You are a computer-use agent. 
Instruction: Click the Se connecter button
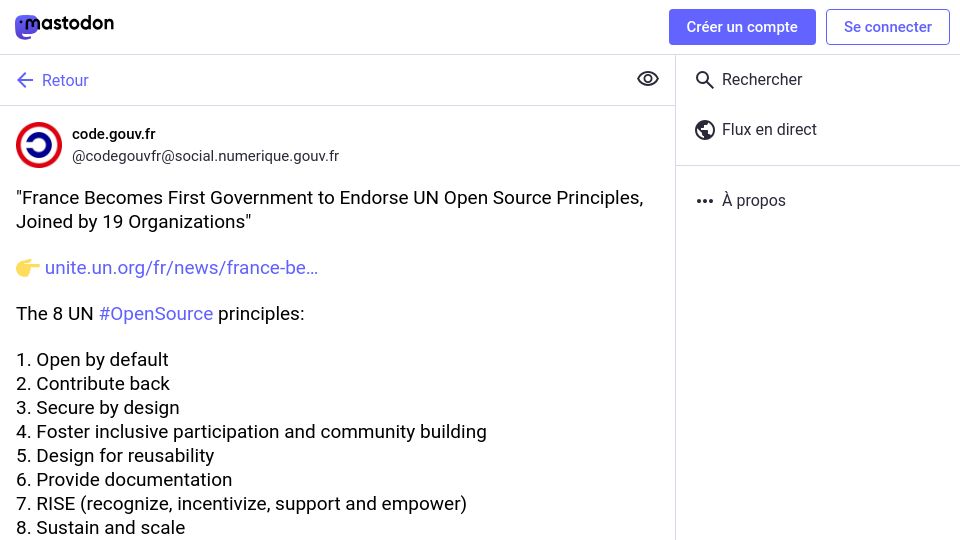pos(888,27)
